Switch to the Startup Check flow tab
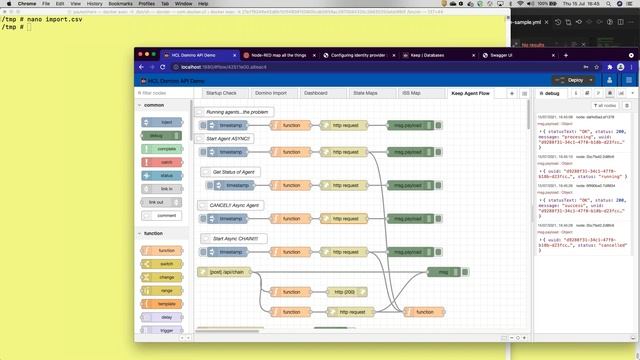The width and height of the screenshot is (640, 360). tap(225, 93)
